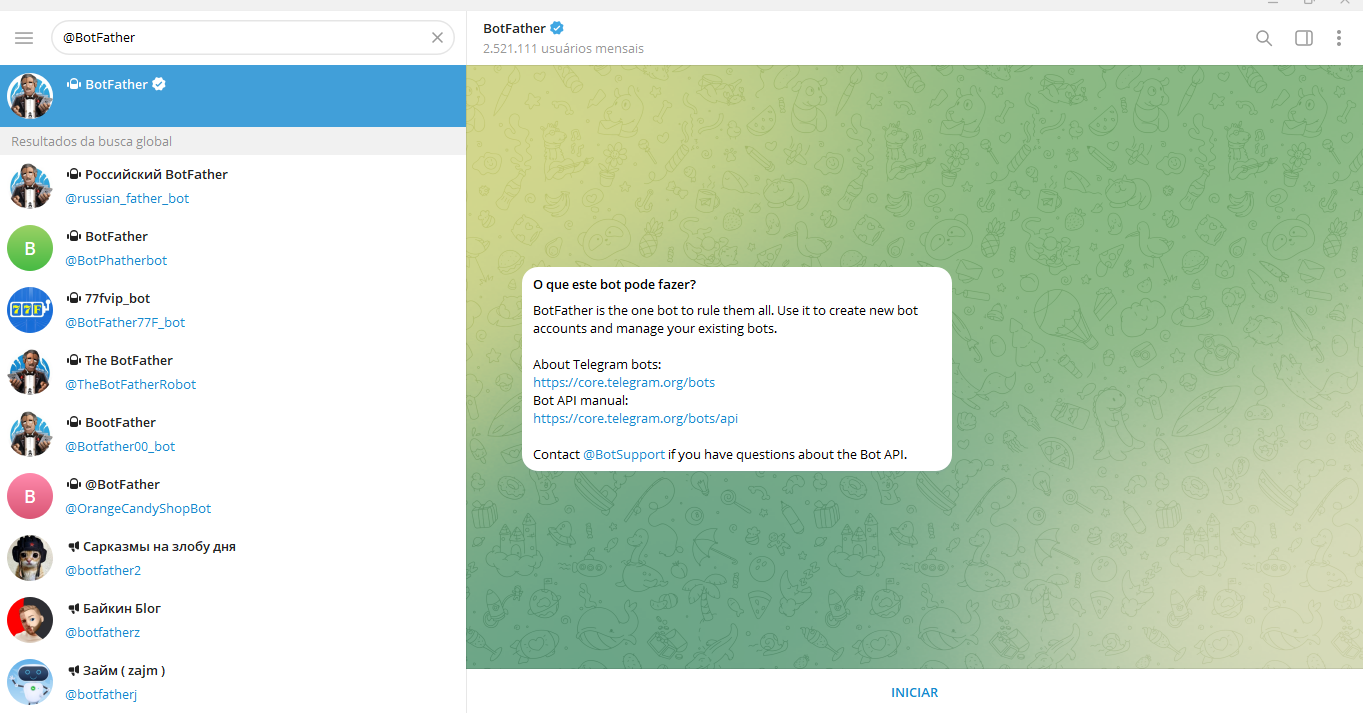The width and height of the screenshot is (1363, 713).
Task: Click the 77F slot-machine avatar
Action: point(30,310)
